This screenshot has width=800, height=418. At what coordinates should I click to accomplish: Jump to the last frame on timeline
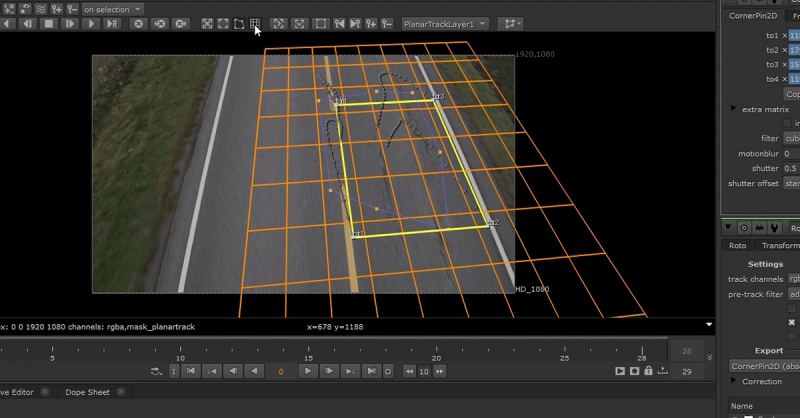tap(372, 371)
